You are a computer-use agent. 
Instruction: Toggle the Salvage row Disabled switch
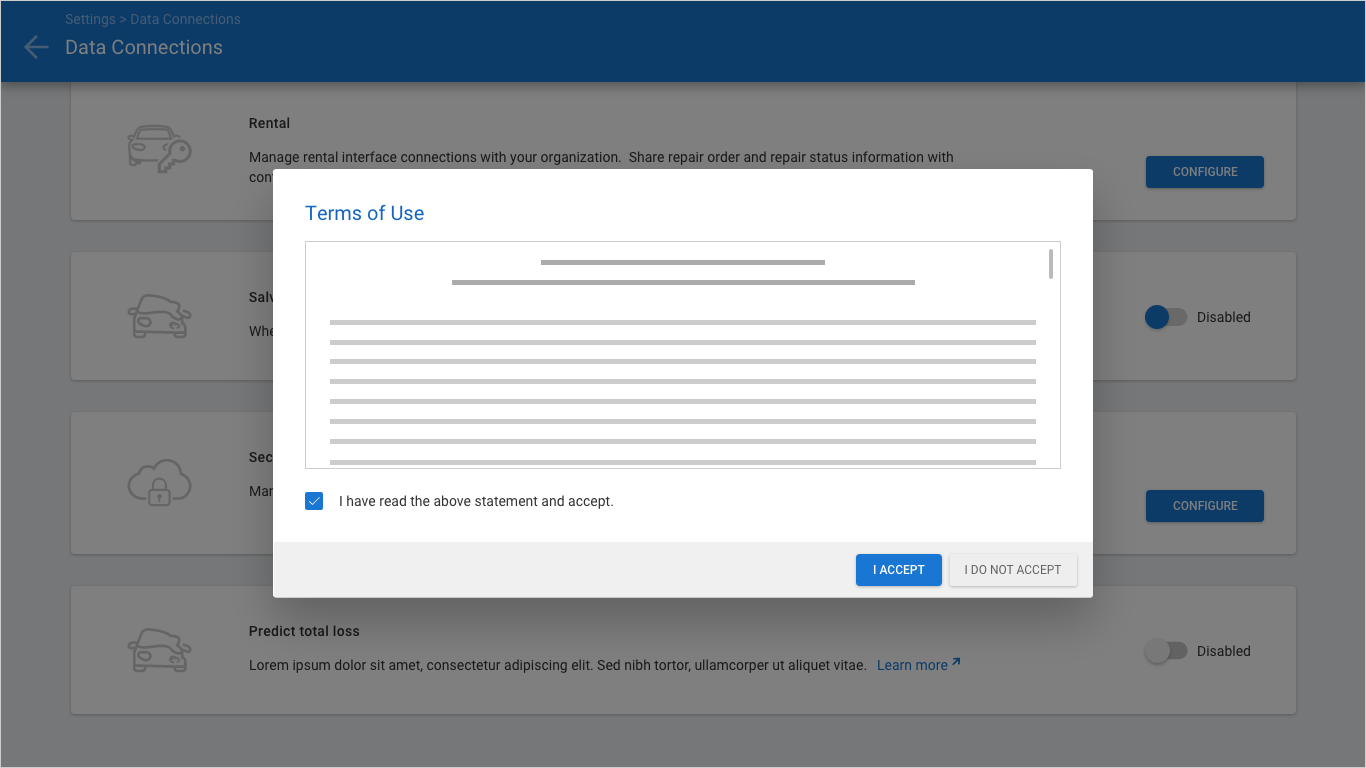coord(1165,317)
